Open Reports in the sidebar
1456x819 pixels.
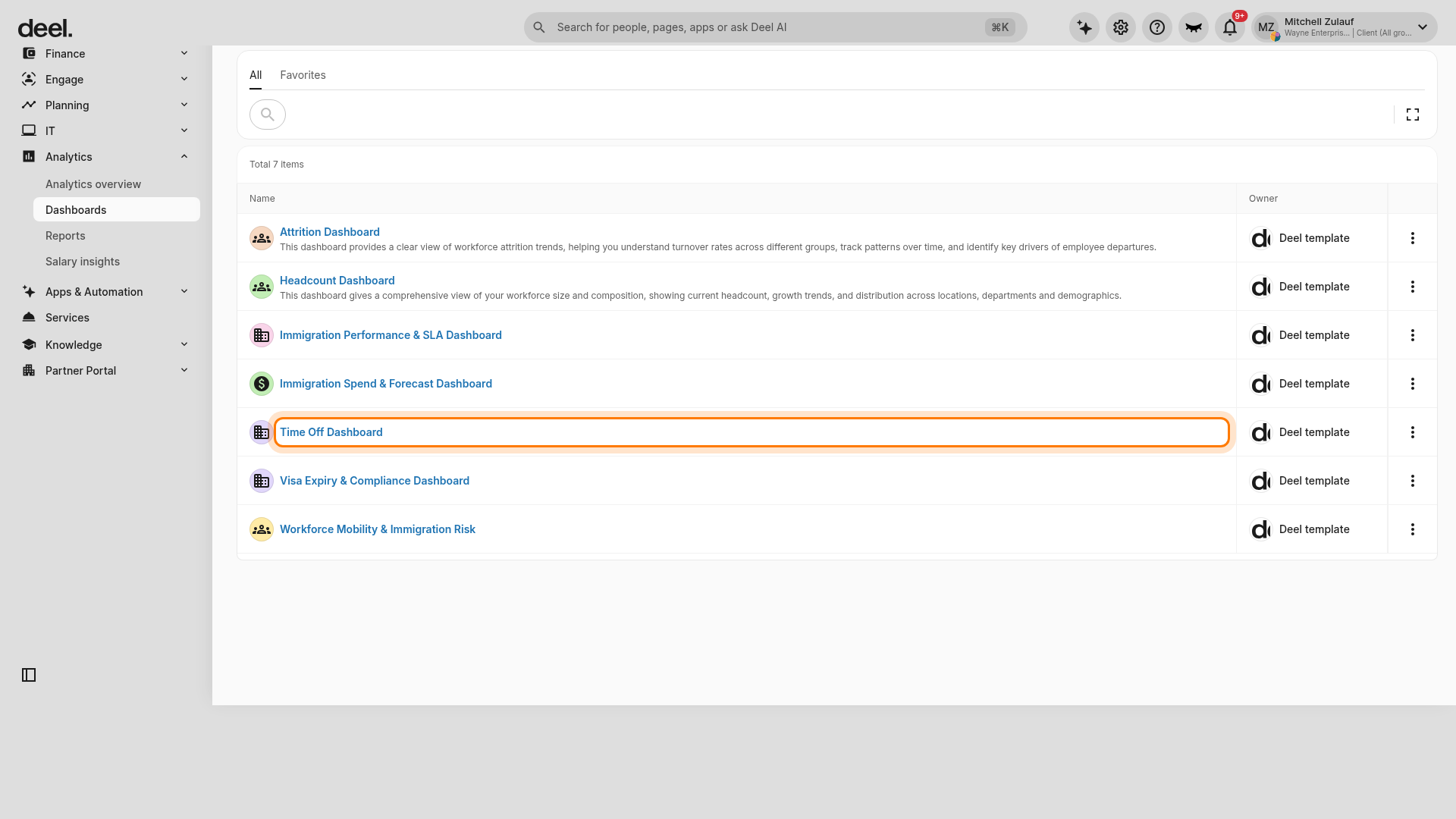click(65, 236)
